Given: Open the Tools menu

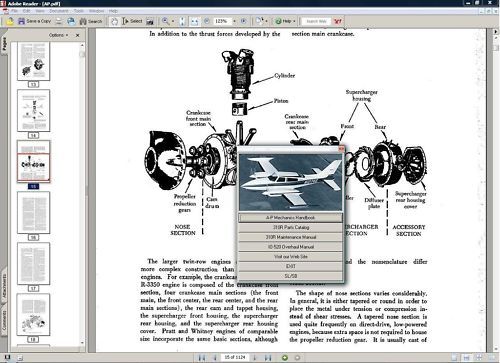Looking at the screenshot, I should 79,11.
